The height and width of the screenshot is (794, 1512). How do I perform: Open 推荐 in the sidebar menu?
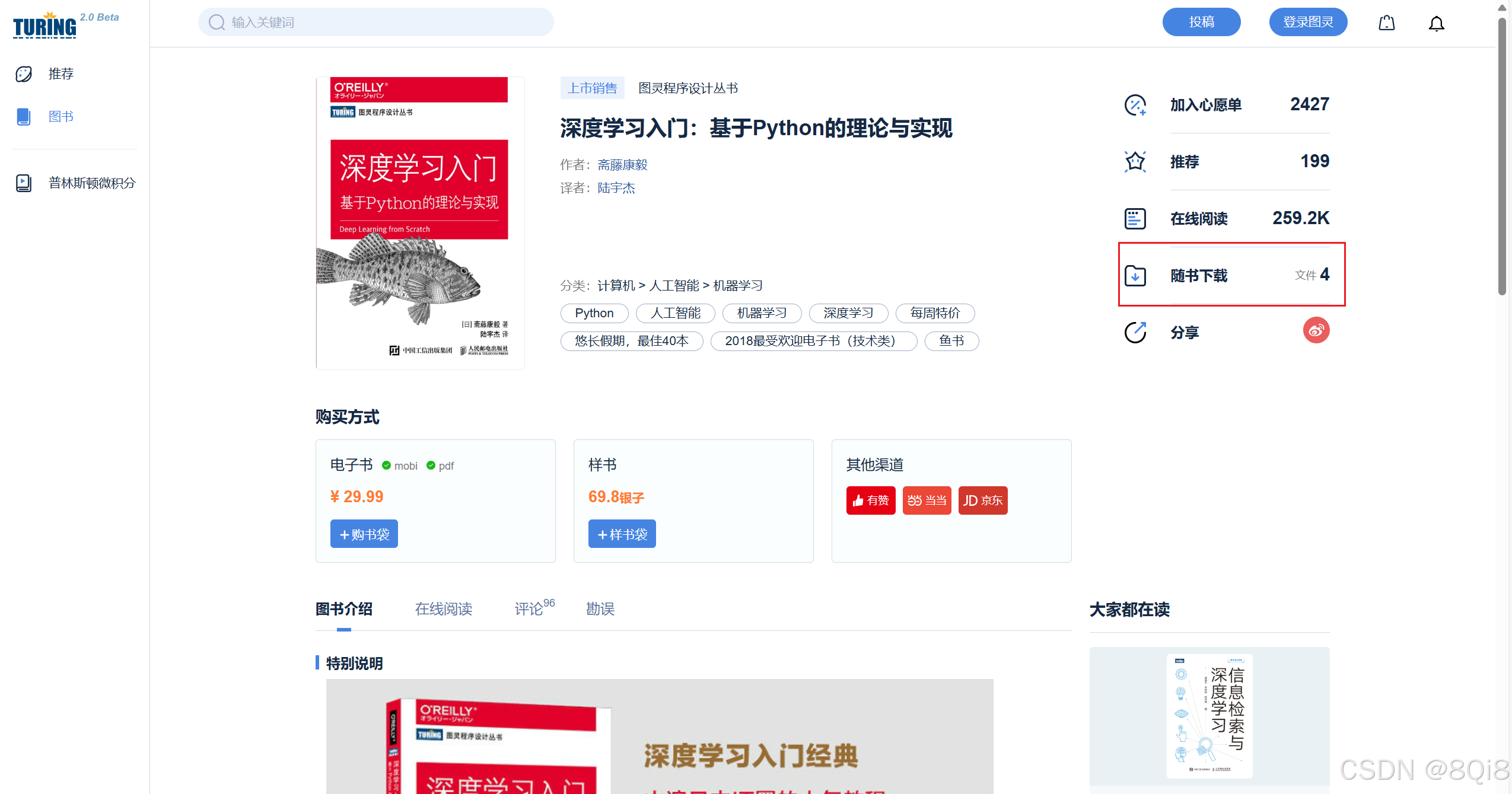click(x=61, y=74)
